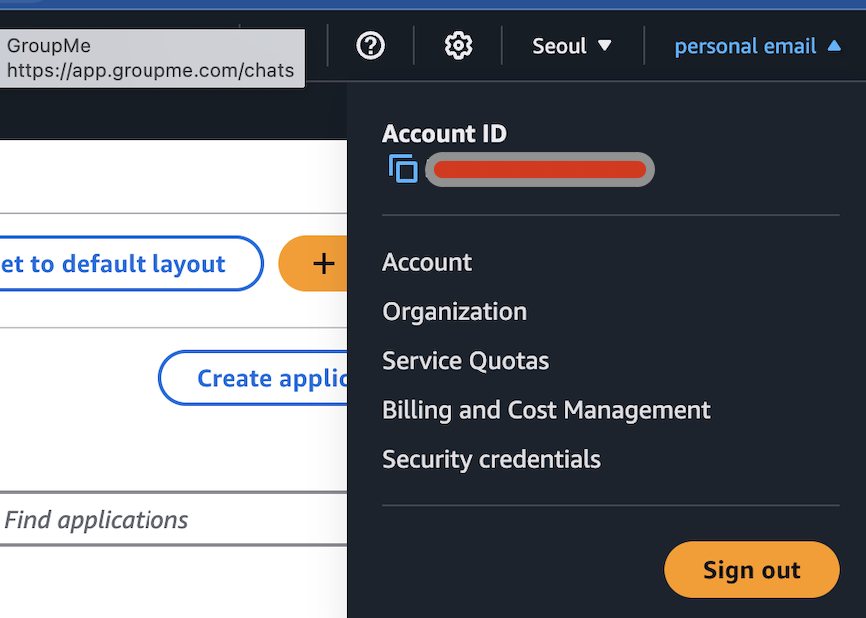The width and height of the screenshot is (866, 618).
Task: Click the personal email account name
Action: tap(745, 46)
